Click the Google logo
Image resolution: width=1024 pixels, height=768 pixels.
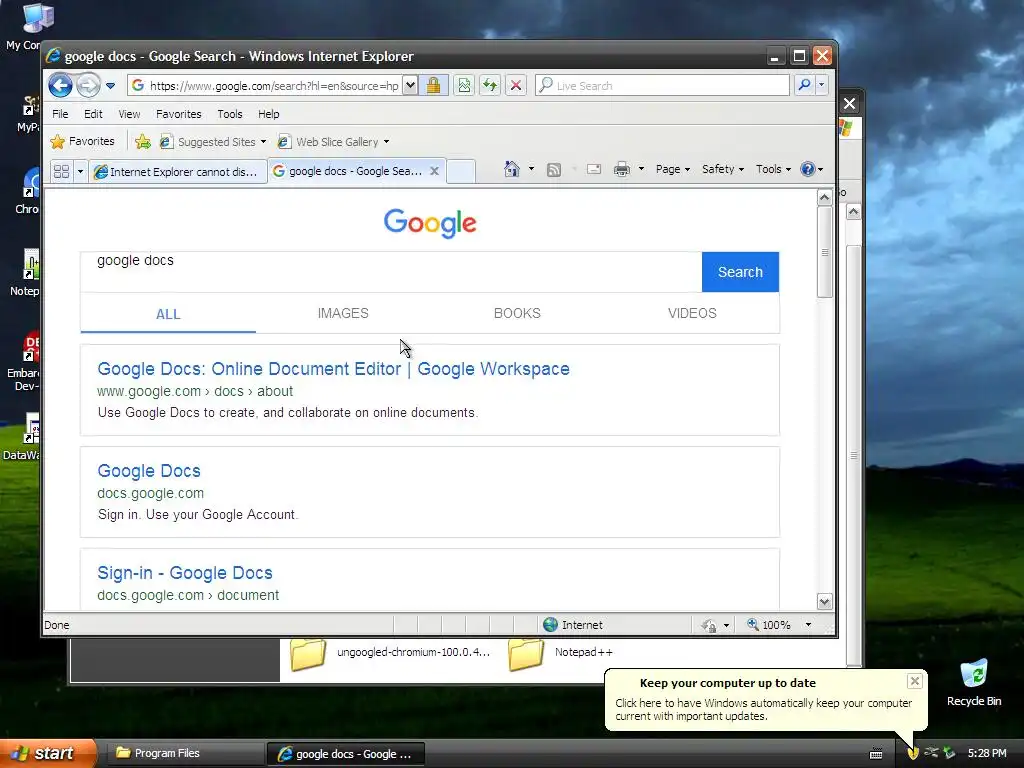[430, 223]
